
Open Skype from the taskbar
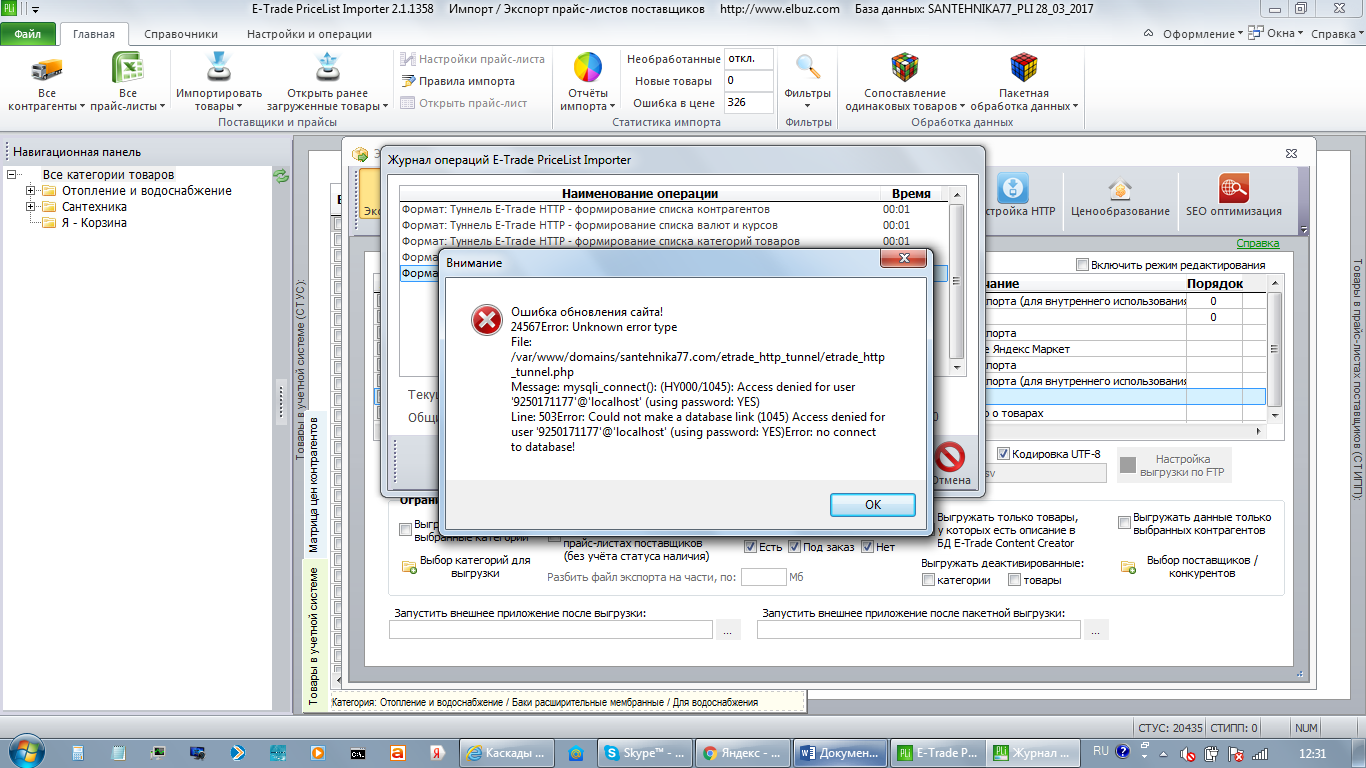646,753
